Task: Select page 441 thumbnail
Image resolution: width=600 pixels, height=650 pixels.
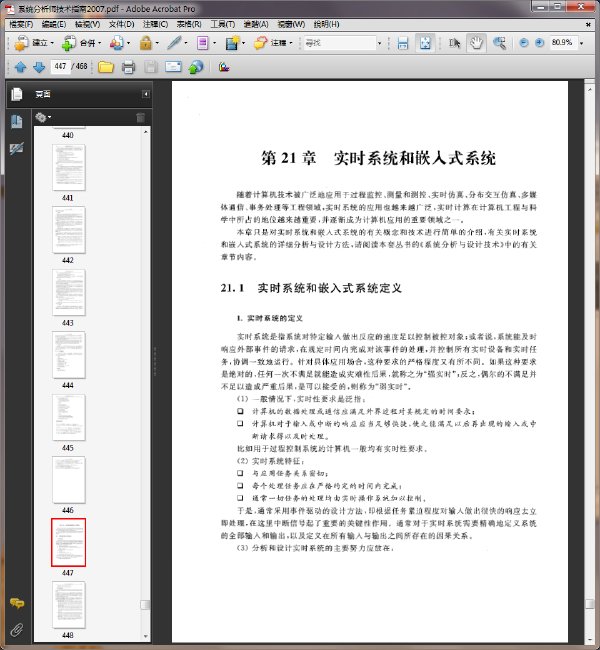Action: pos(69,167)
